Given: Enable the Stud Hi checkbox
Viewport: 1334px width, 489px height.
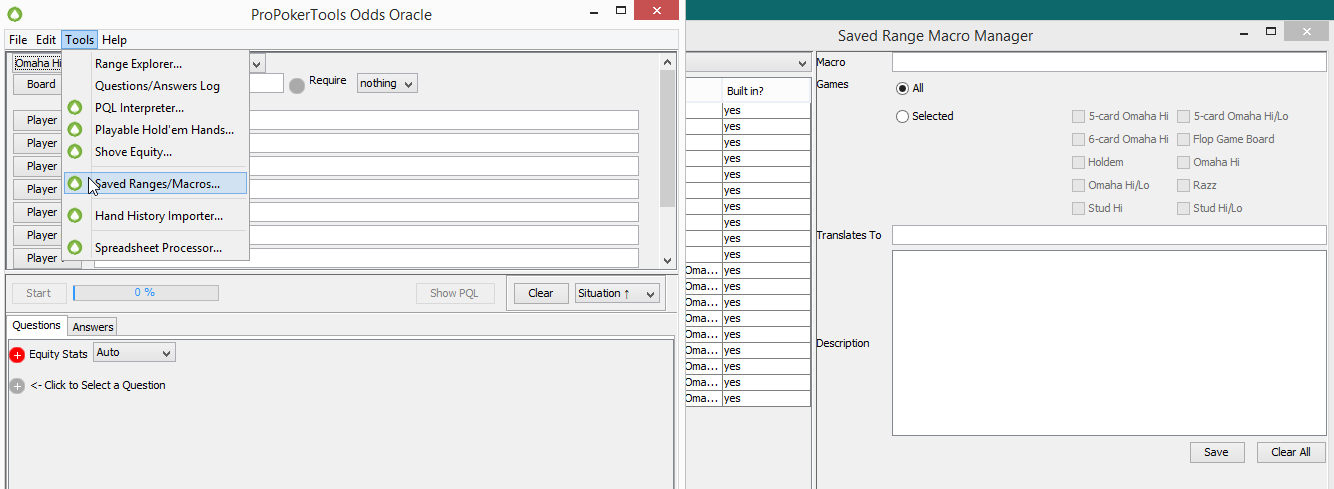Looking at the screenshot, I should (1078, 208).
